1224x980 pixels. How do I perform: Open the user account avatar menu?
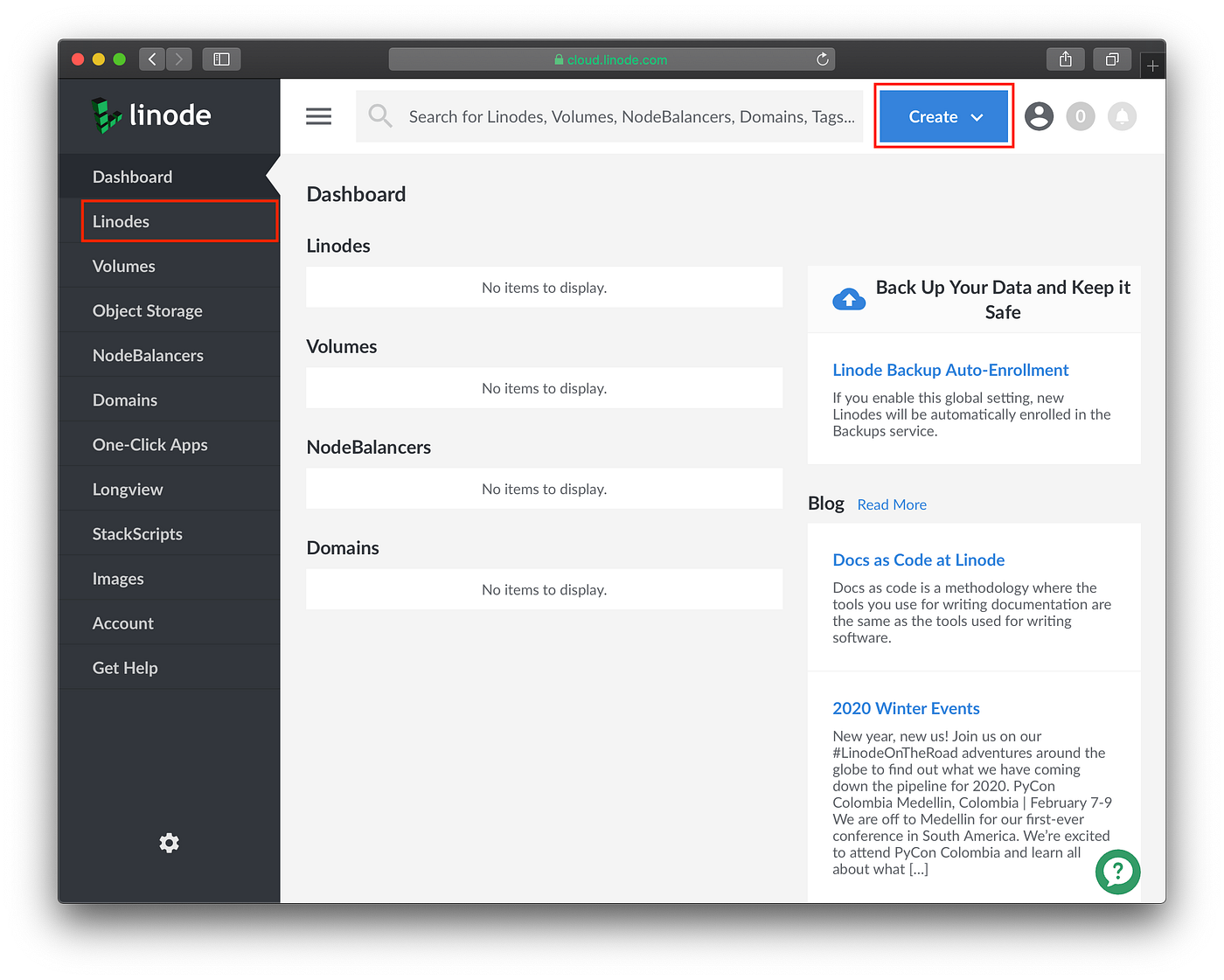1039,116
